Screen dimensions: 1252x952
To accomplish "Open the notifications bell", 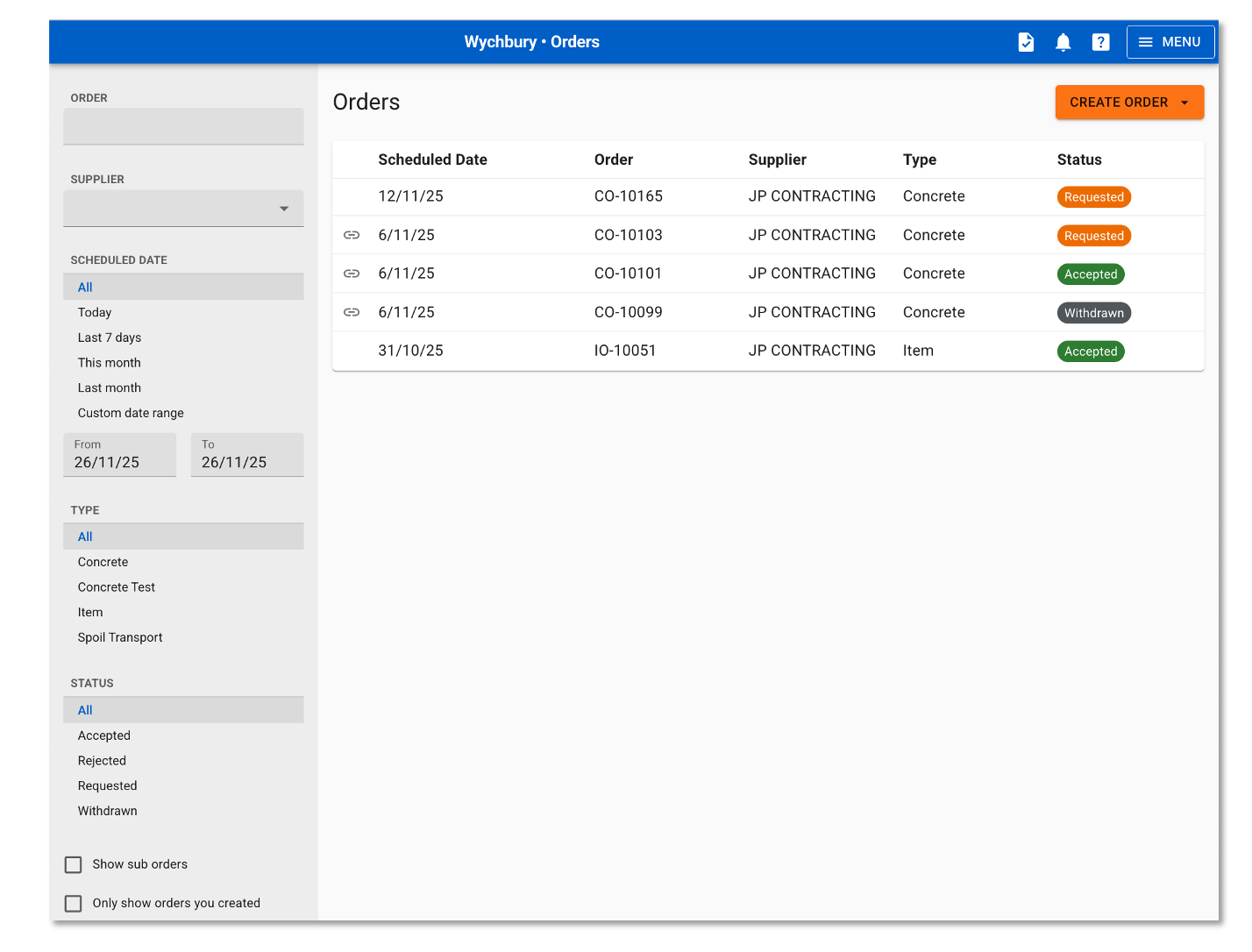I will click(x=1063, y=42).
